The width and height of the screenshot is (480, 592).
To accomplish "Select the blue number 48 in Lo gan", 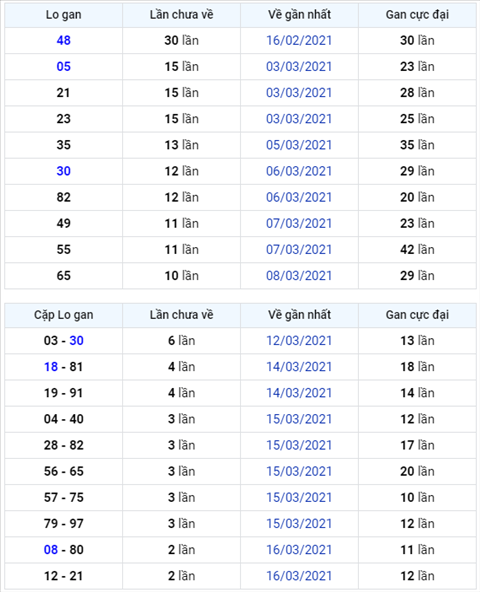I will point(63,40).
